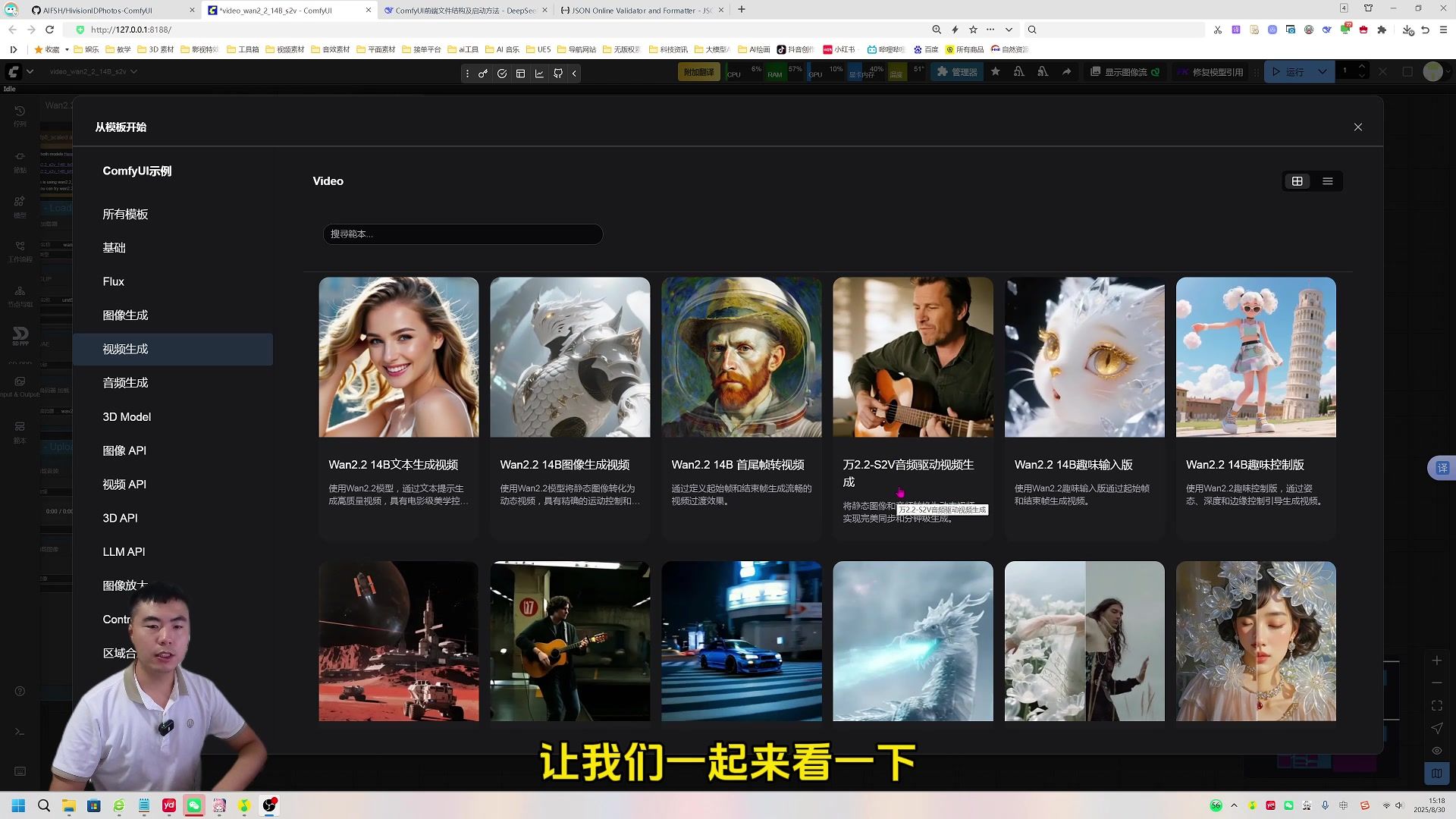Open the Wan2.2 14B文本生成视频 template thumbnail
This screenshot has width=1456, height=819.
pos(399,357)
